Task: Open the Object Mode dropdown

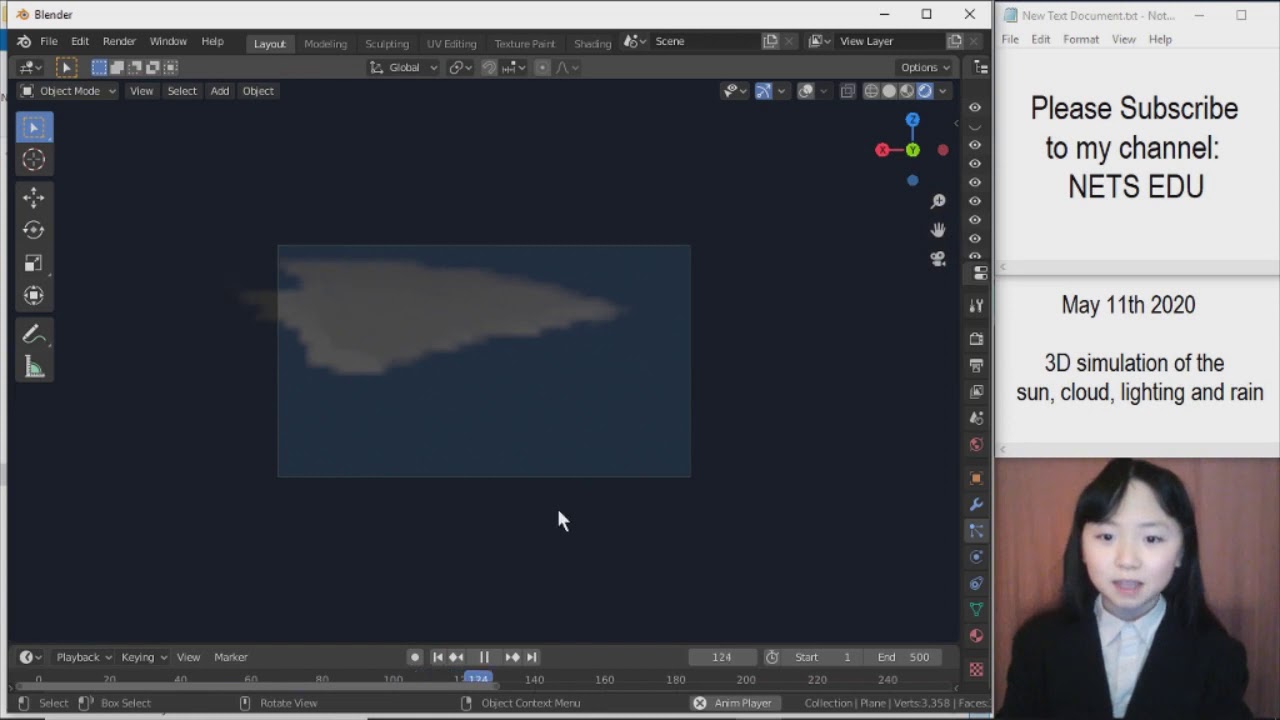Action: pos(68,91)
